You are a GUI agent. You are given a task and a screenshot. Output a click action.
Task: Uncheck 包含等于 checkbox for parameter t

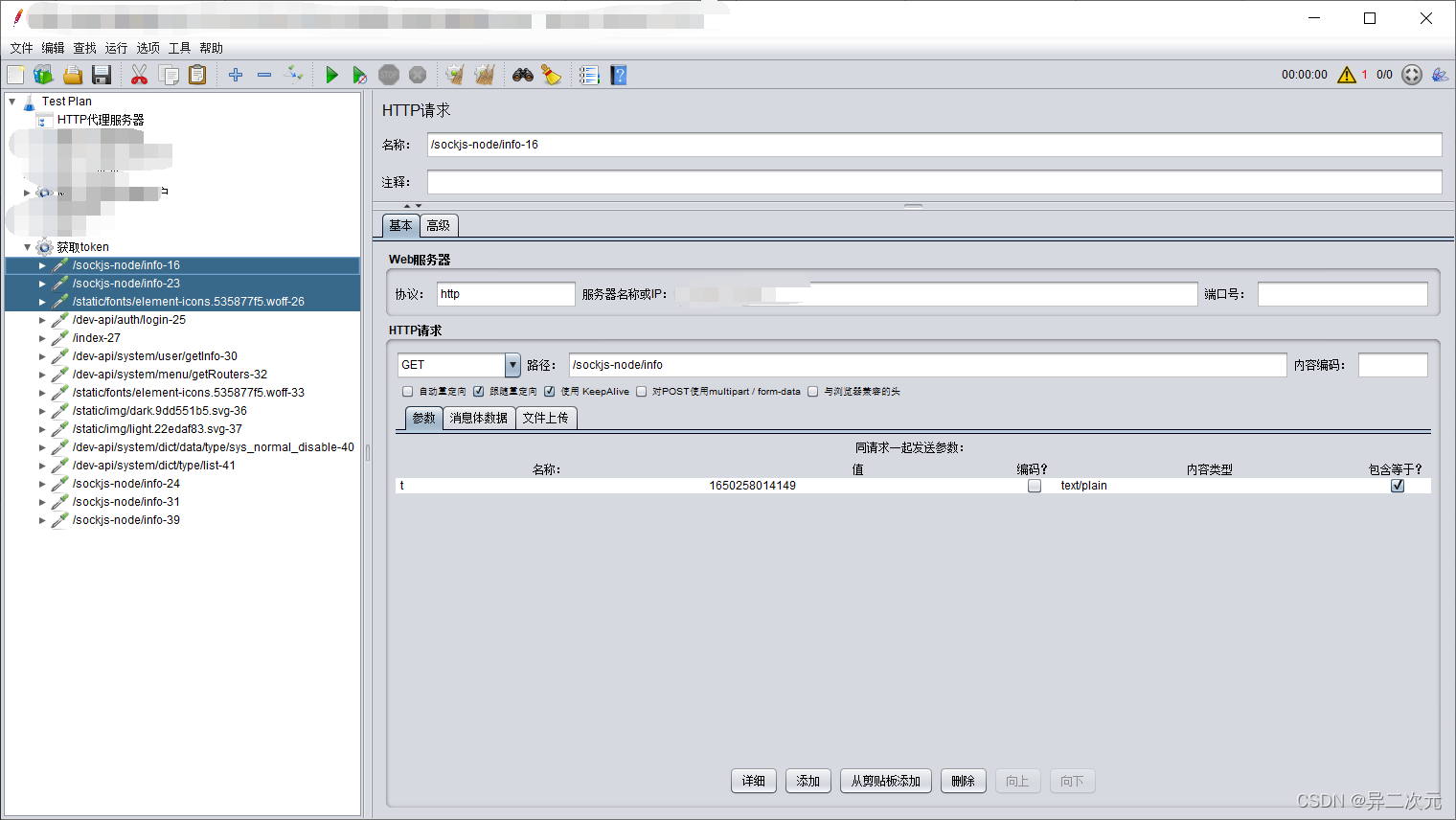[1398, 486]
